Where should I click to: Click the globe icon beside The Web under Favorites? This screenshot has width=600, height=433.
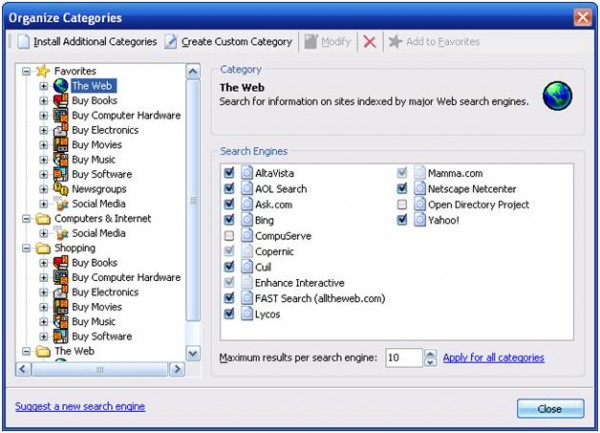[x=60, y=86]
